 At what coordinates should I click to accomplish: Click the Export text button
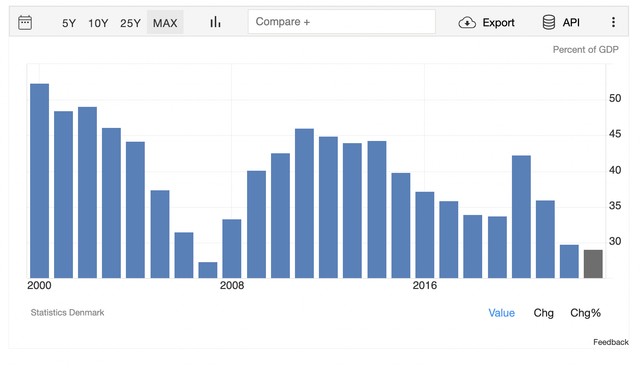[498, 22]
